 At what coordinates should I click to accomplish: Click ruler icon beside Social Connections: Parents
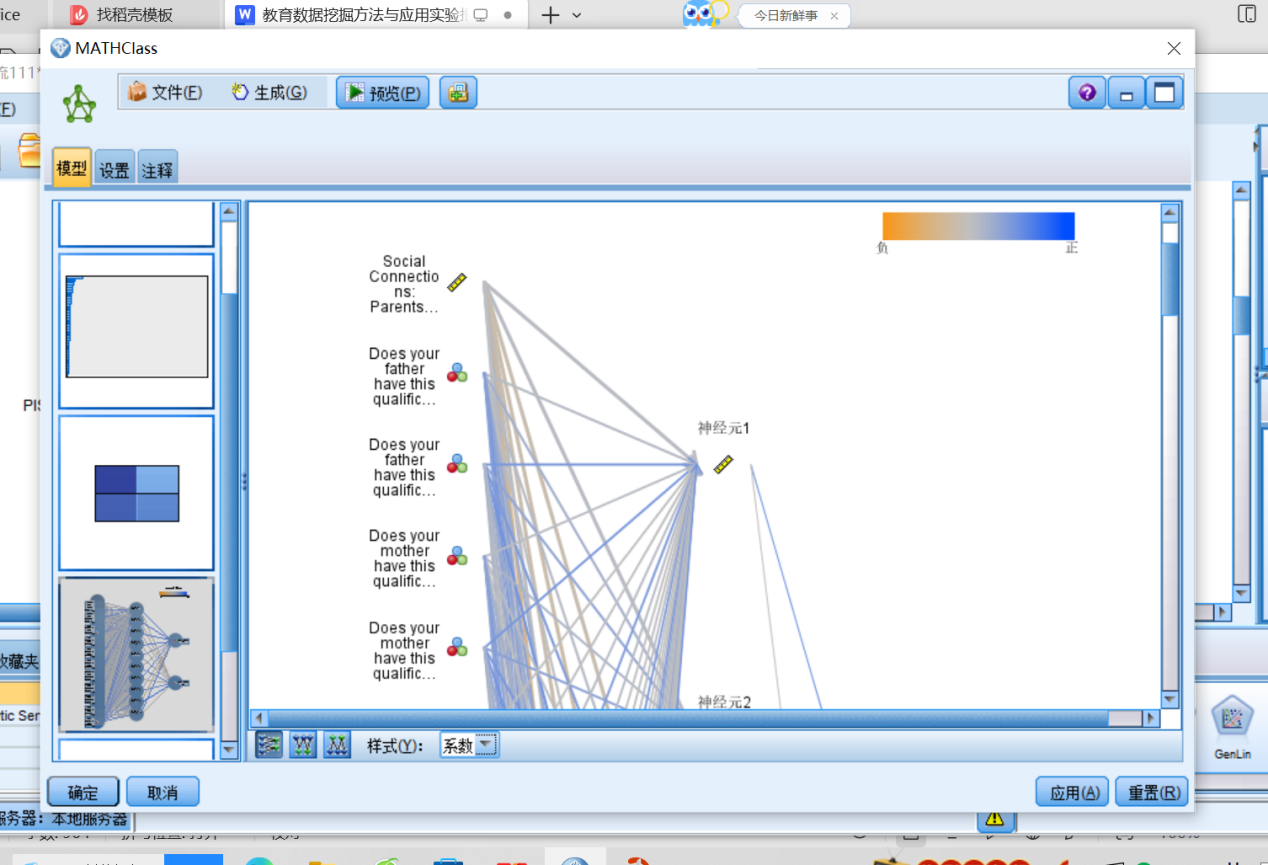tap(457, 283)
